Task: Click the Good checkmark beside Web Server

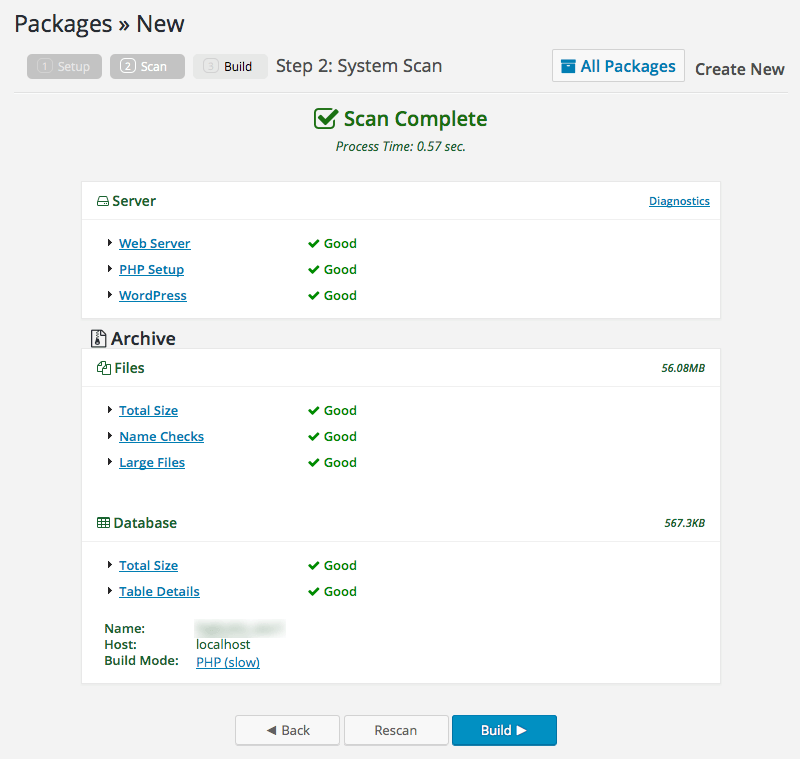Action: tap(311, 243)
